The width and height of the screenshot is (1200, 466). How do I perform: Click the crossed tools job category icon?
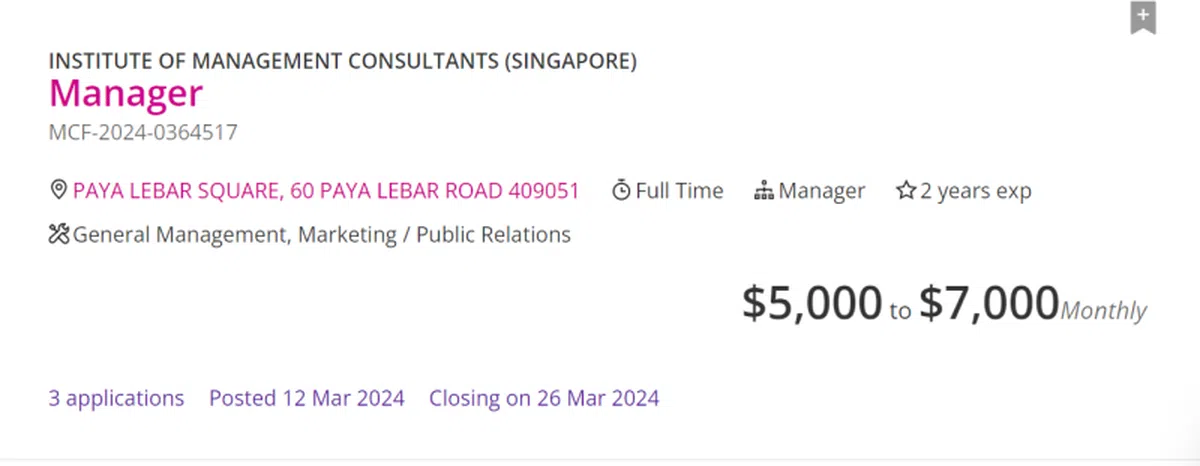click(x=59, y=235)
